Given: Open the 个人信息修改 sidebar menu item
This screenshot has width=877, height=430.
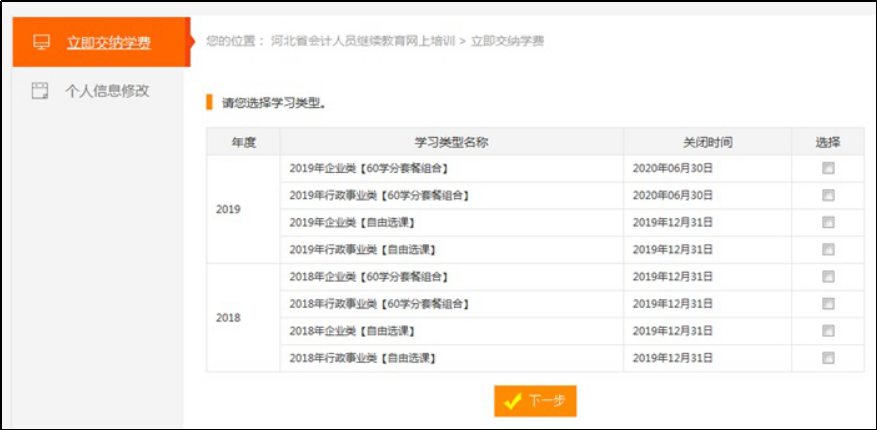Looking at the screenshot, I should click(x=107, y=90).
